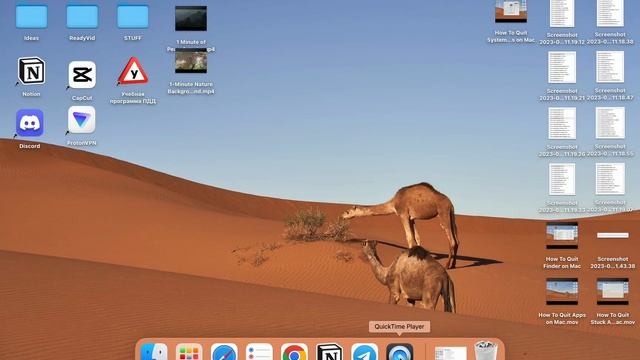Launch ProtonVPN from the desktop
The image size is (640, 360).
pyautogui.click(x=82, y=120)
